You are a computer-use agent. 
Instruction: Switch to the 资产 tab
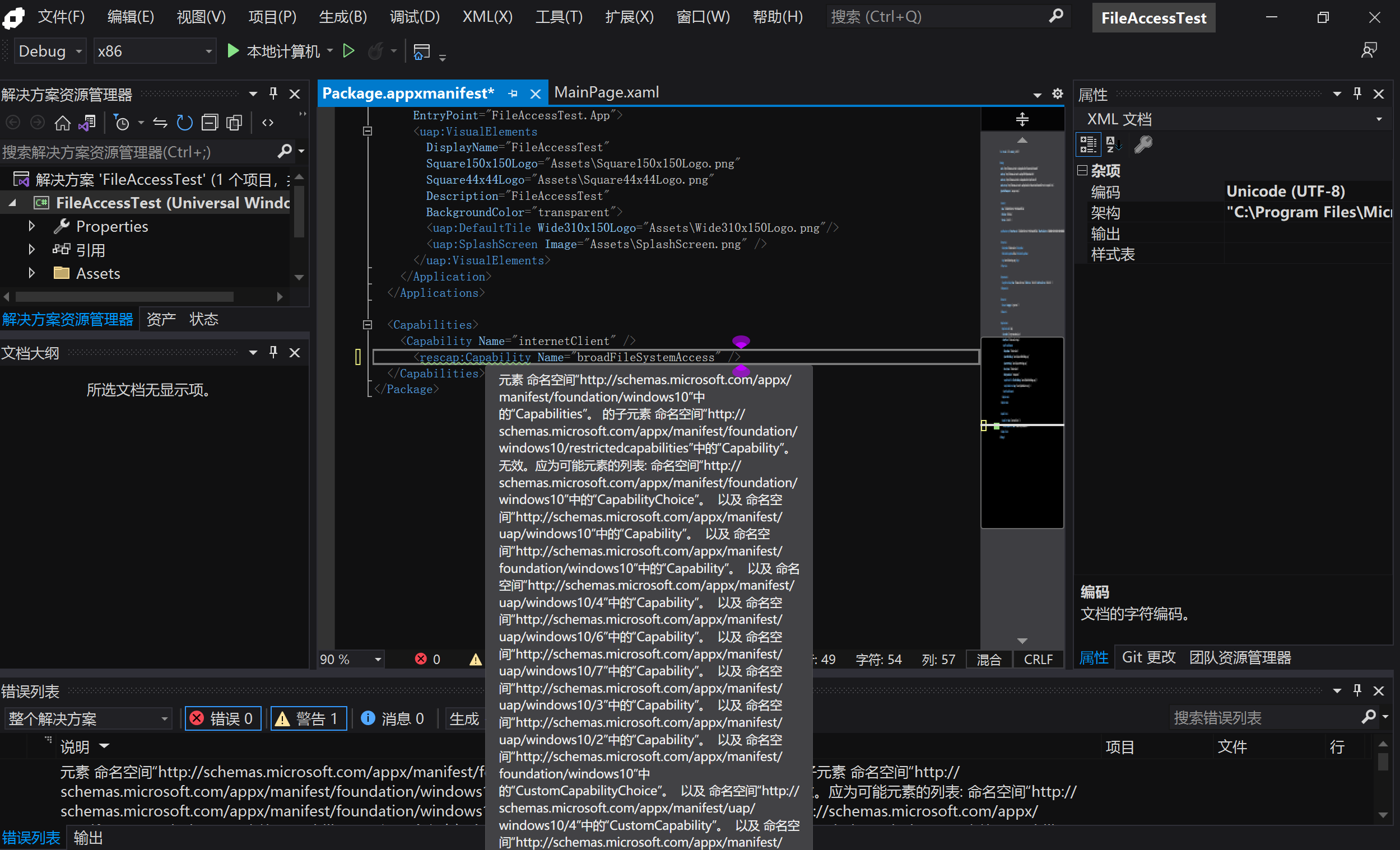161,319
